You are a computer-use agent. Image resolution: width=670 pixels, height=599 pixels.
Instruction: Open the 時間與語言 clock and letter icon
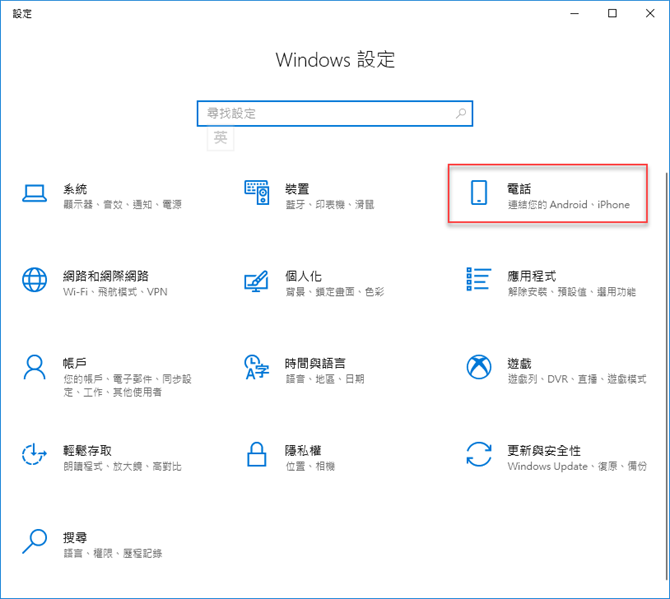click(x=256, y=367)
